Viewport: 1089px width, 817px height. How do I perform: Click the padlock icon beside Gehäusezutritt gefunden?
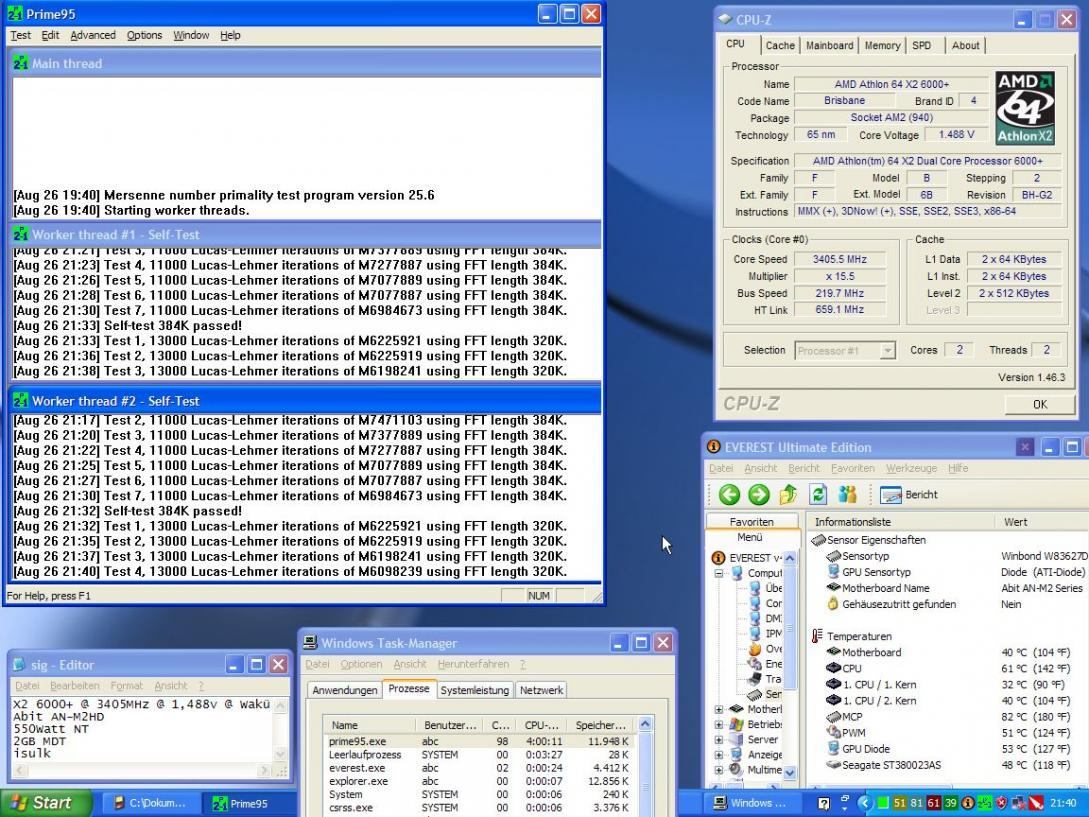coord(833,604)
